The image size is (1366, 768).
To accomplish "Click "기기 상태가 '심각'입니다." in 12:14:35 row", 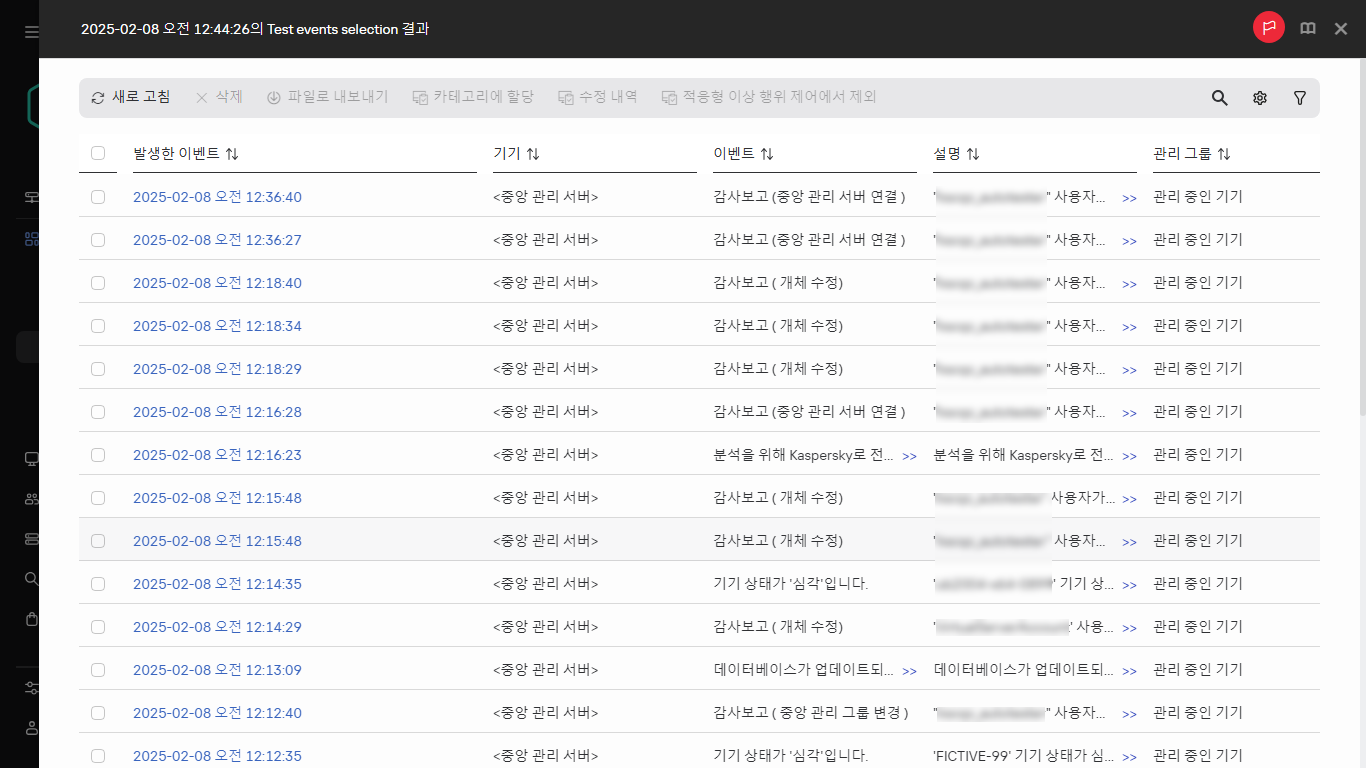I will coord(791,584).
